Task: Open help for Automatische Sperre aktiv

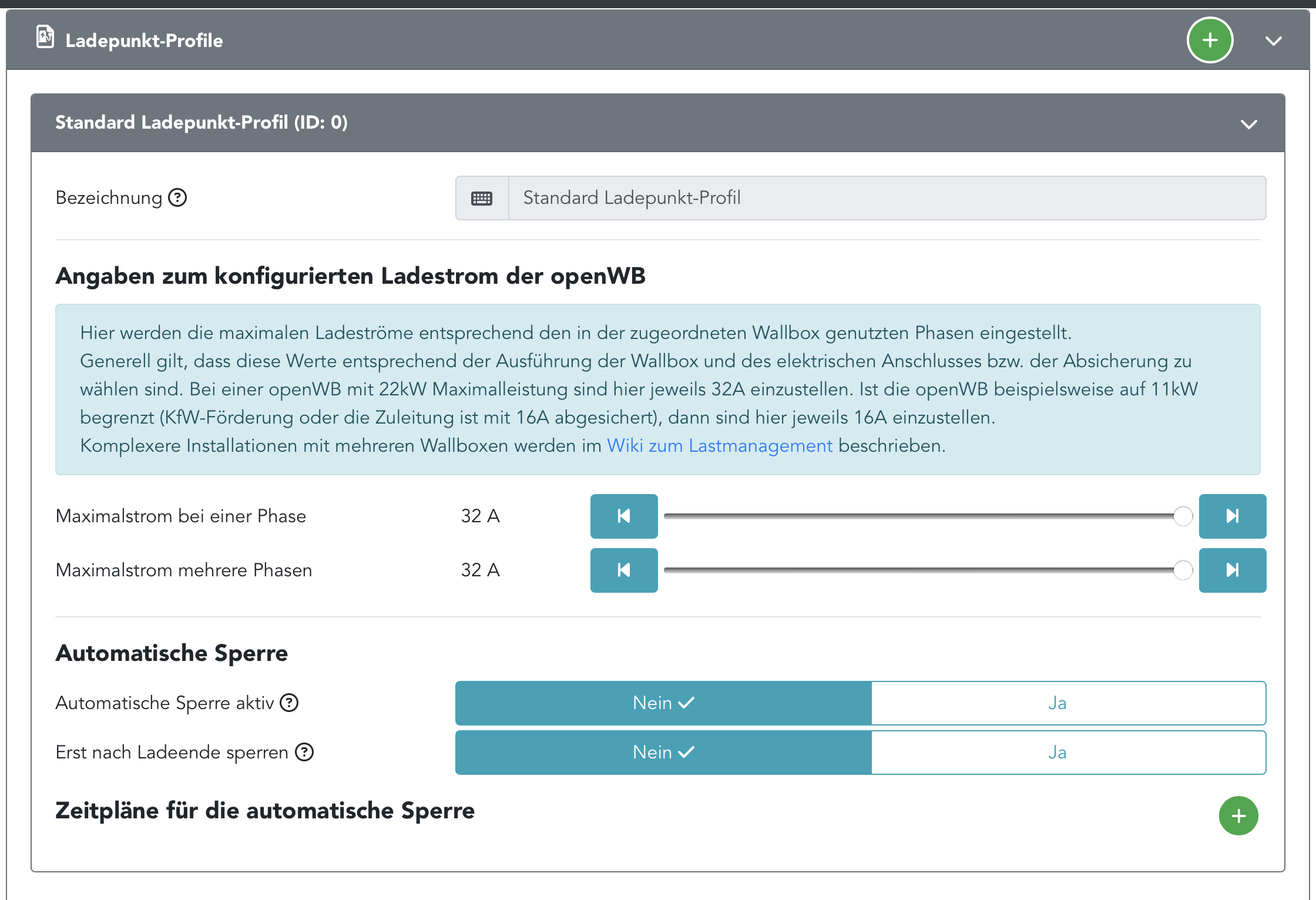Action: (289, 703)
